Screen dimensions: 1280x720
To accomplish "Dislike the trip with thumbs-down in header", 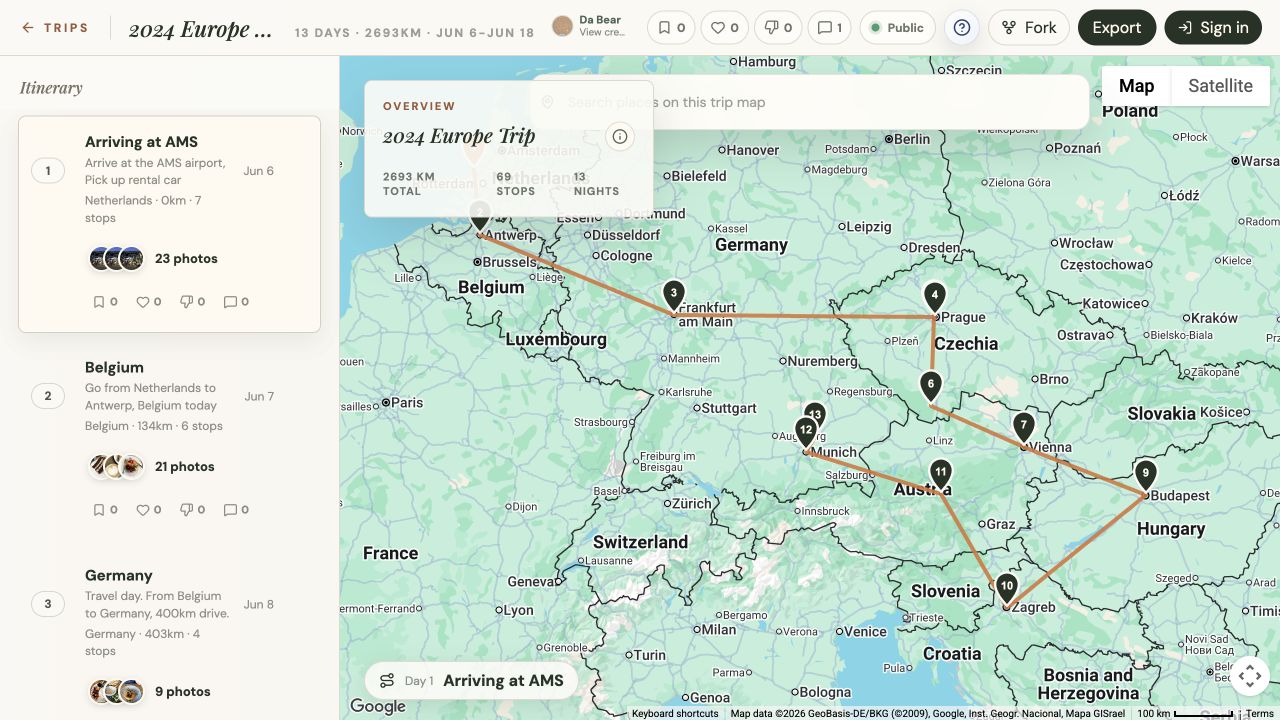I will coord(777,28).
